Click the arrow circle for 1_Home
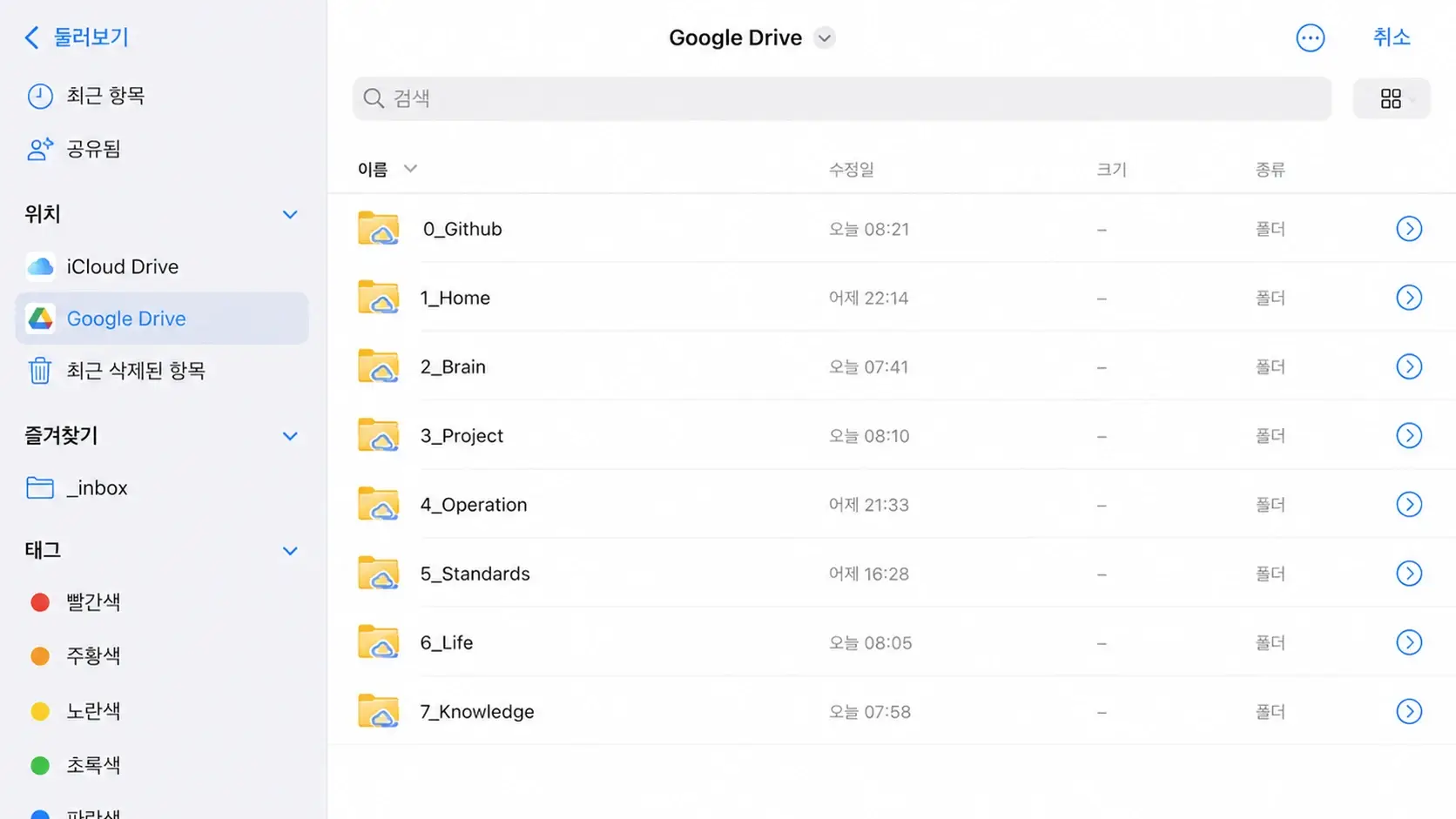1456x819 pixels. [1409, 298]
